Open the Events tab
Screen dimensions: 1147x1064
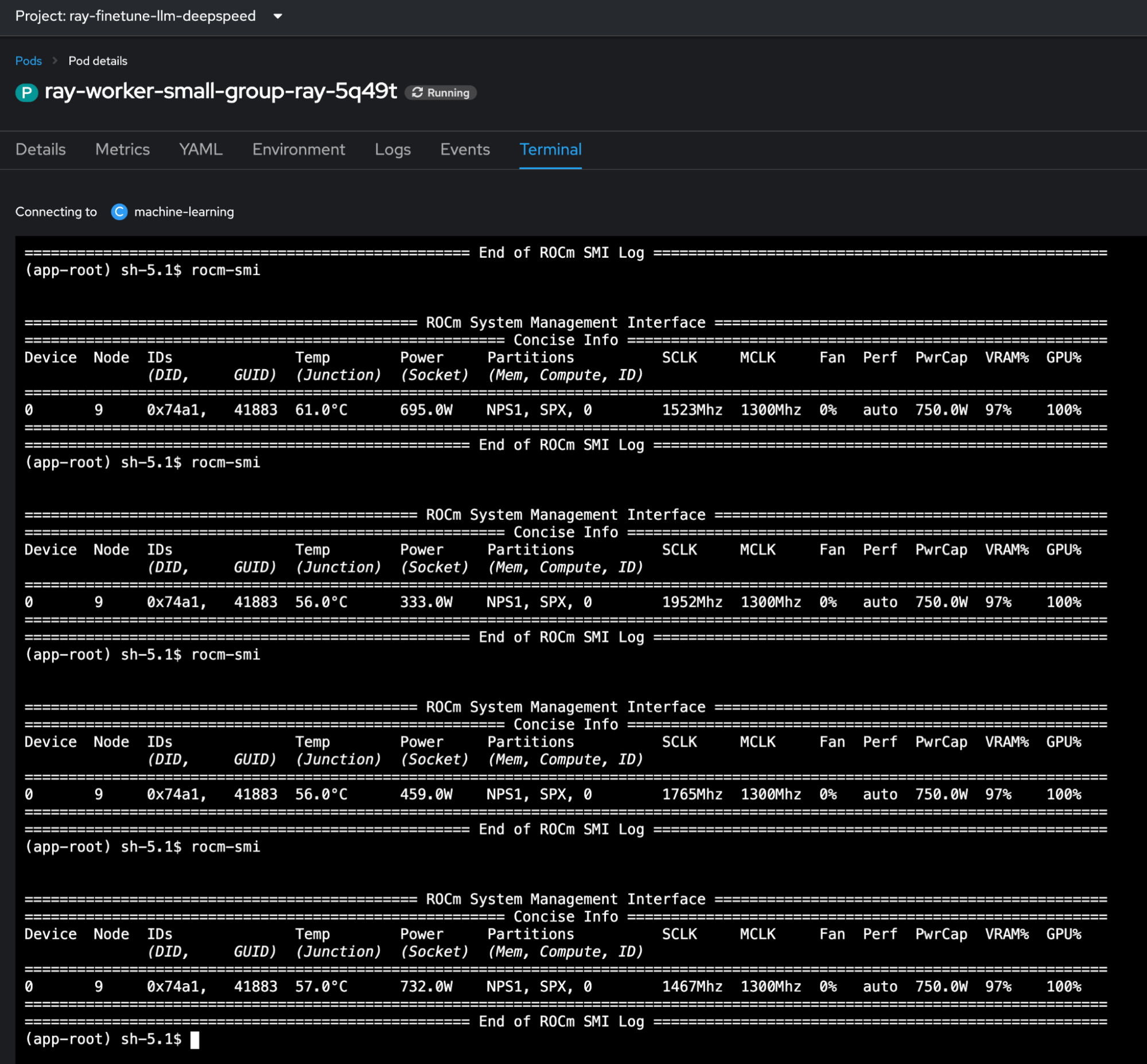click(465, 150)
